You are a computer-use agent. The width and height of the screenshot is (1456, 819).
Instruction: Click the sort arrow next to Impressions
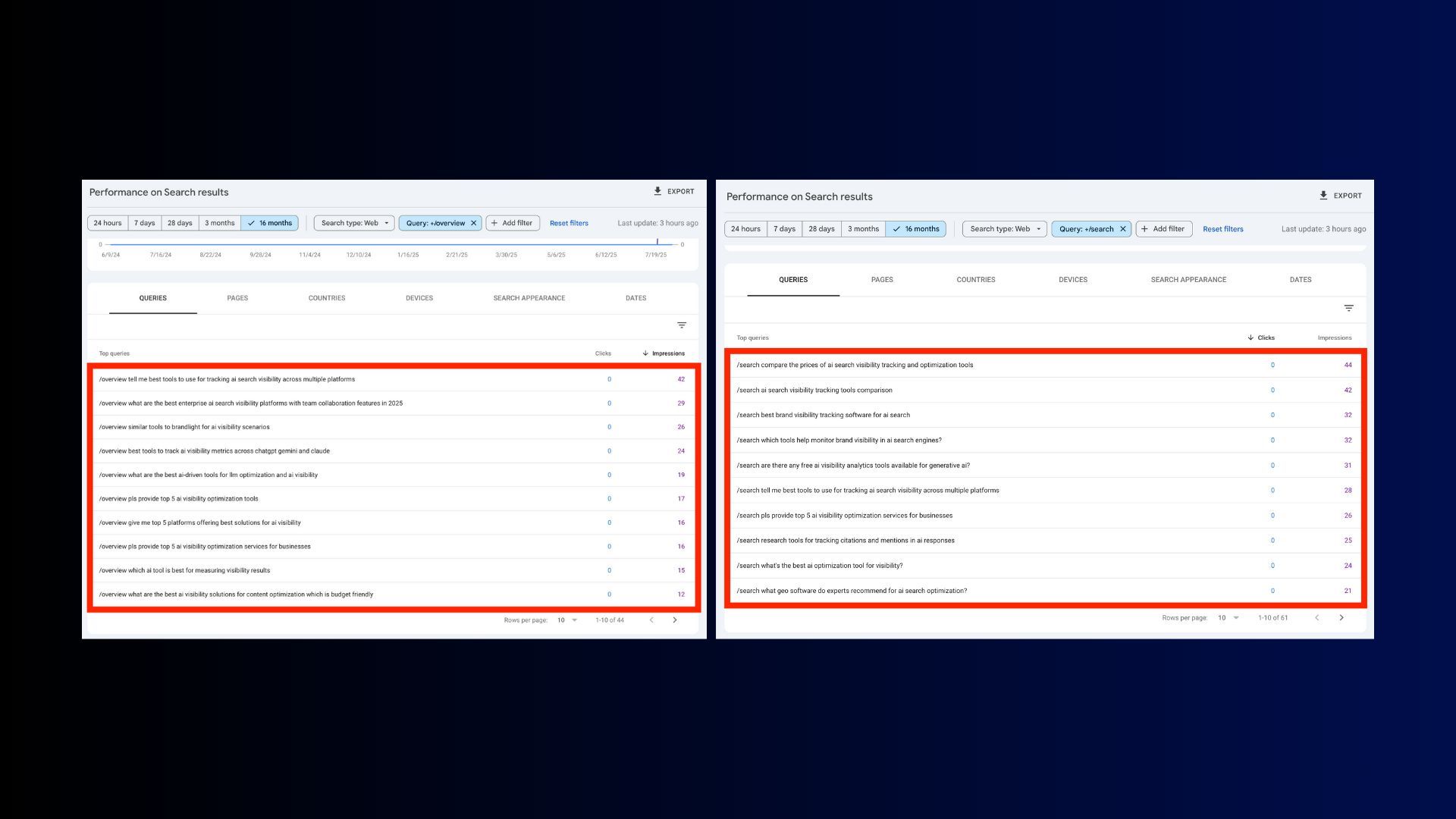(x=645, y=353)
